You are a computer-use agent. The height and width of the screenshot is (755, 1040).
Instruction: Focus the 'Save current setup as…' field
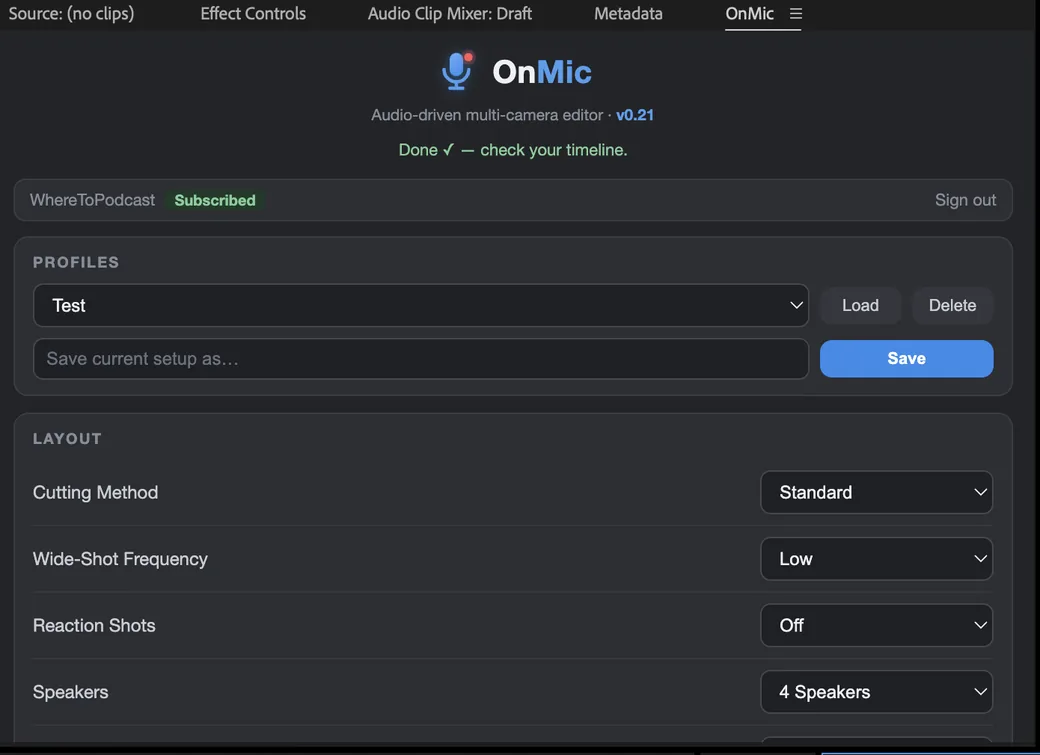(421, 359)
